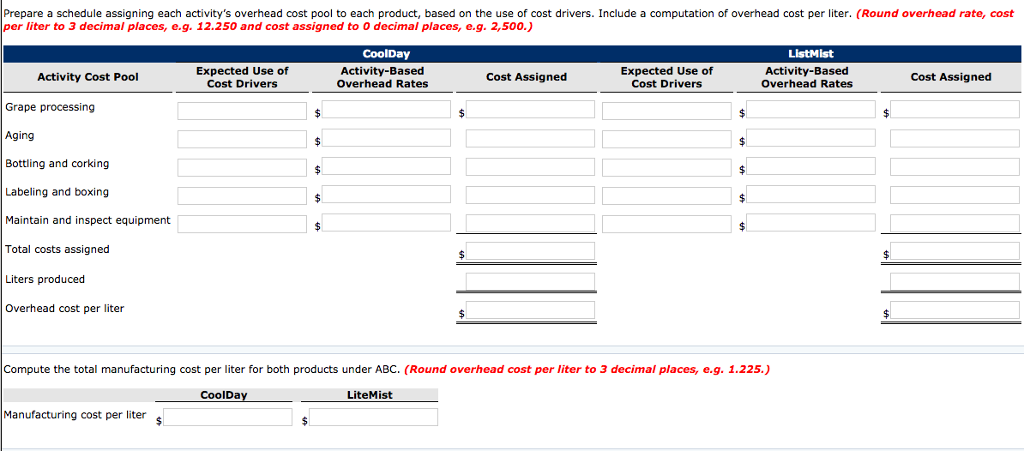Click the 'LiteMist' header in bottom table

(370, 395)
